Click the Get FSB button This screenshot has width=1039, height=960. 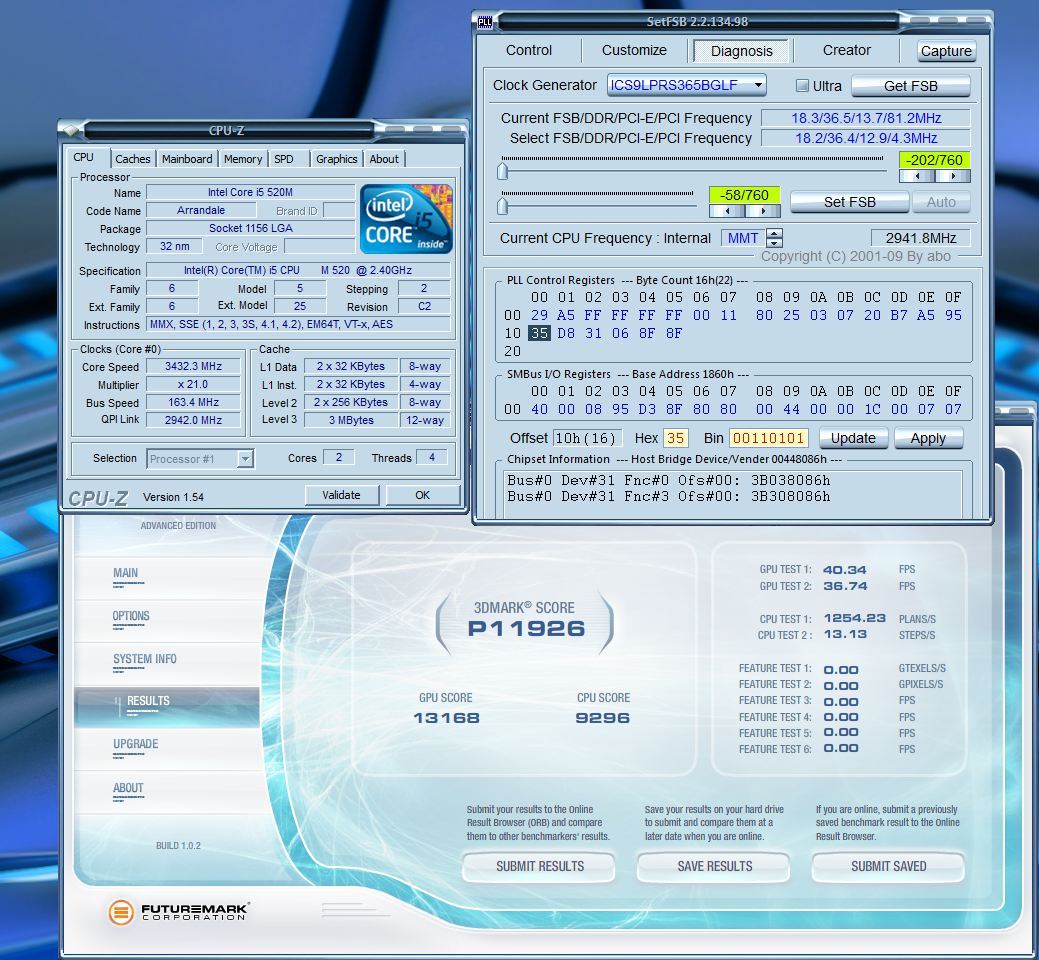click(x=910, y=86)
